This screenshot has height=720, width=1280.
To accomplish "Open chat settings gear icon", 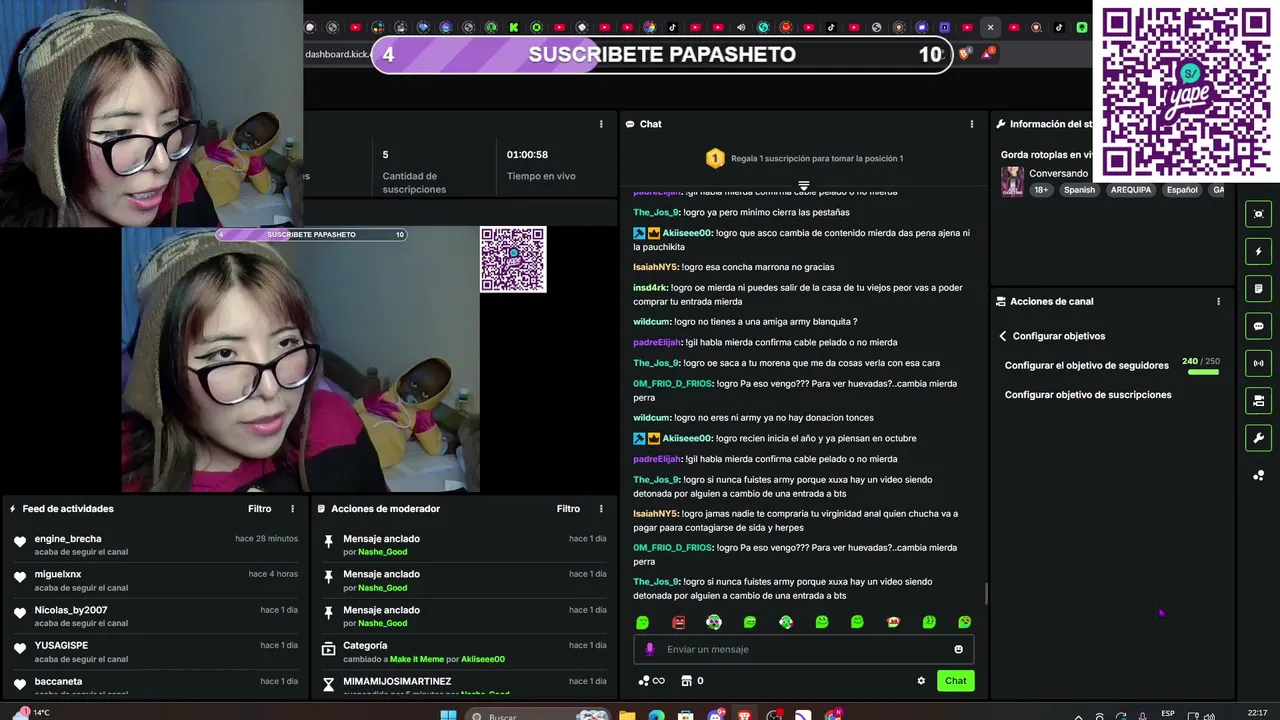I will coord(921,681).
